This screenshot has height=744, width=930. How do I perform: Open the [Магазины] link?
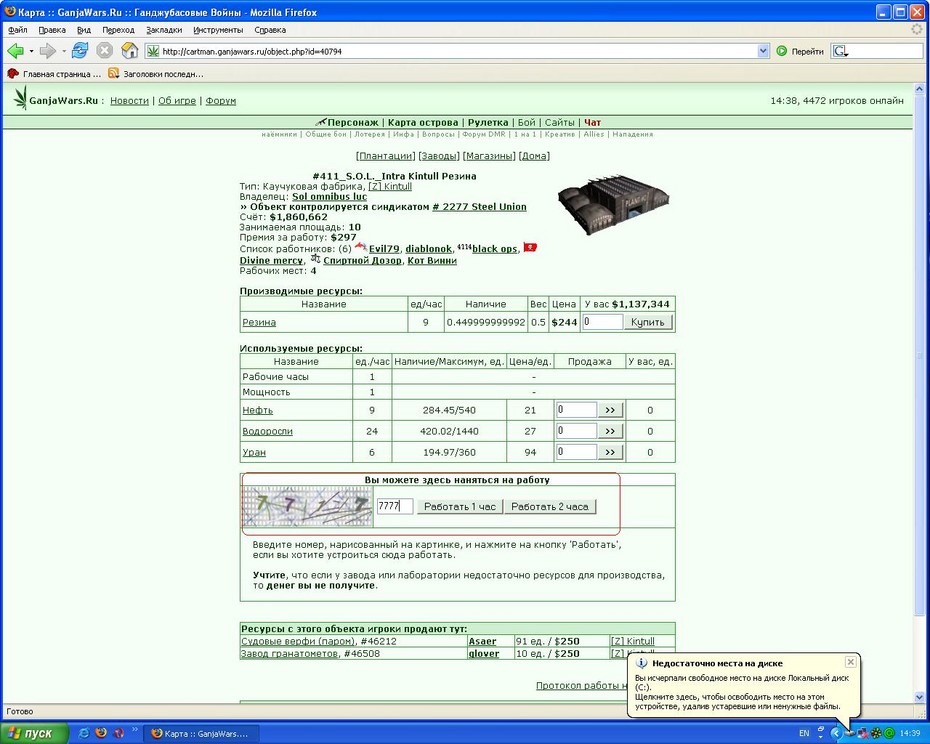pyautogui.click(x=489, y=156)
